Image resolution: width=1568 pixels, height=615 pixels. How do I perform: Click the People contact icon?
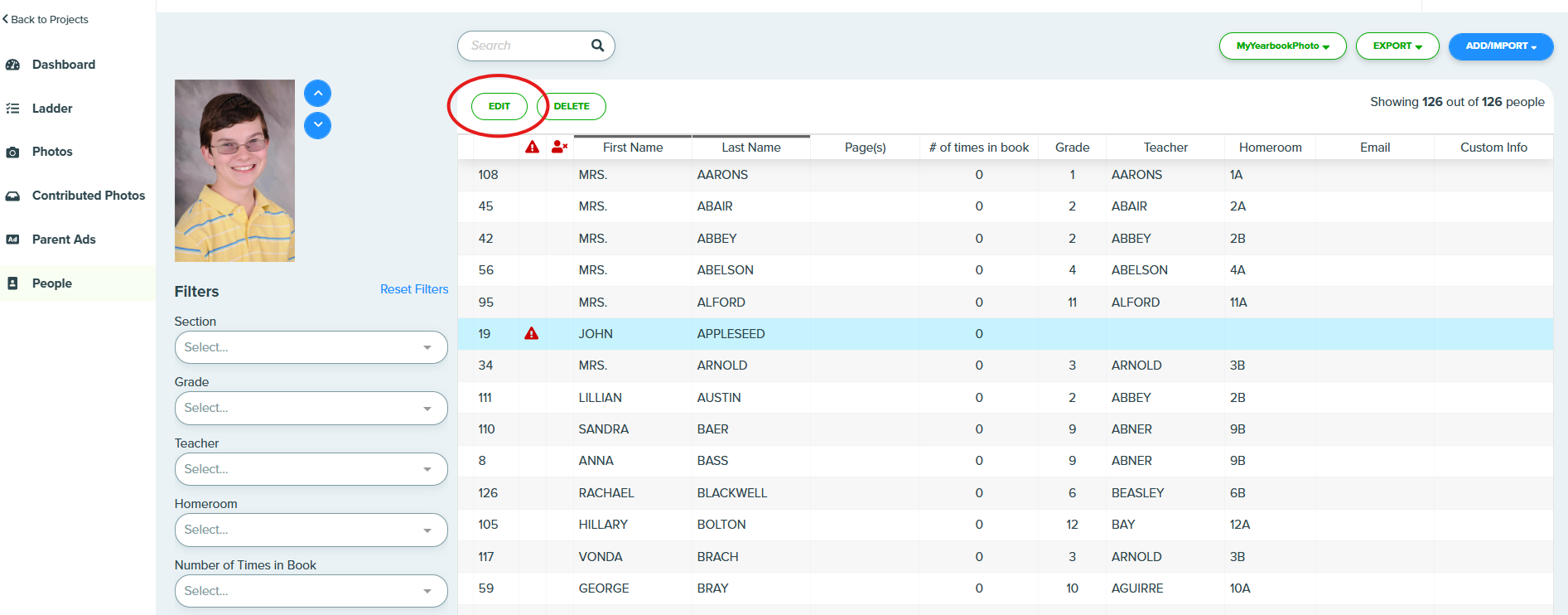(x=12, y=283)
